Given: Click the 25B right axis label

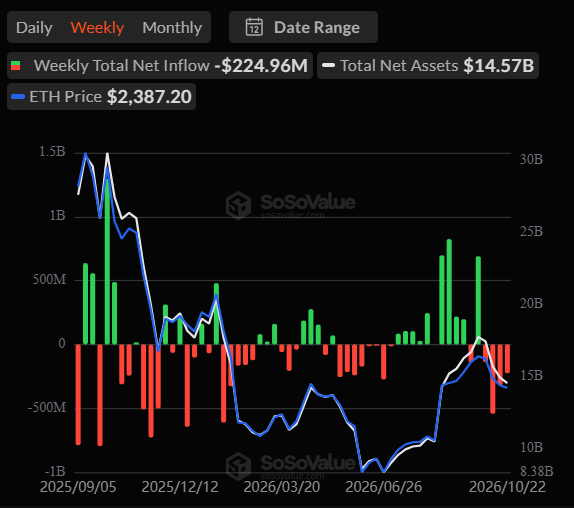Looking at the screenshot, I should click(x=531, y=231).
